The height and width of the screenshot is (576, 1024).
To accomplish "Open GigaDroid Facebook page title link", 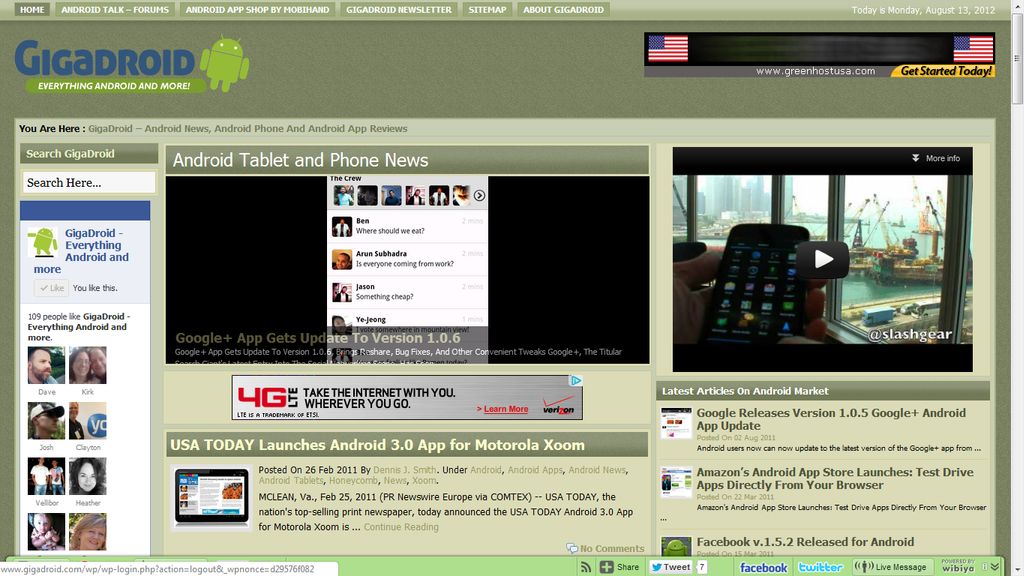I will coord(97,245).
